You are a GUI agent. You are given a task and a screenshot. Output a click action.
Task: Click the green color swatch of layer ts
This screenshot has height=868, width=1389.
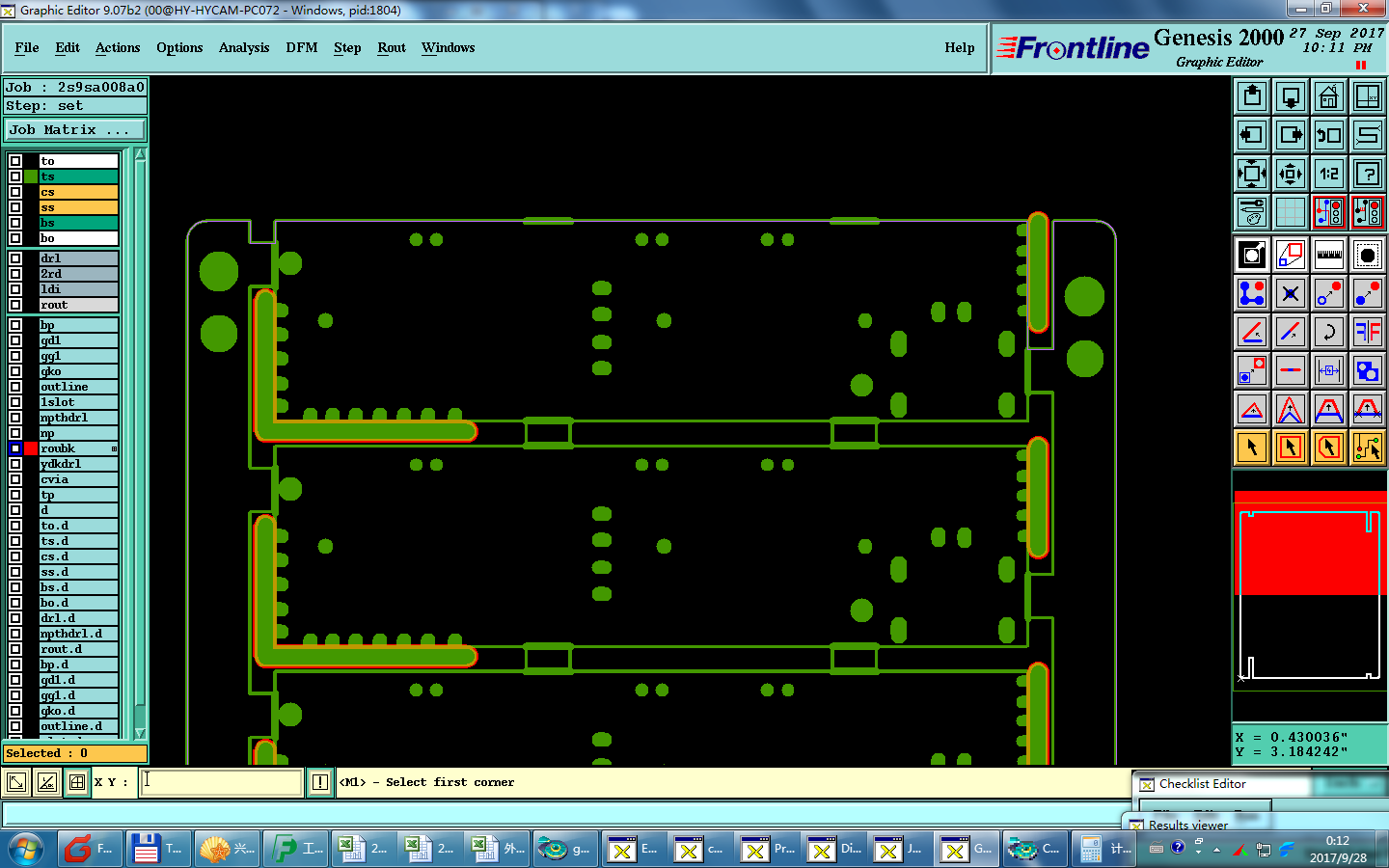coord(32,176)
